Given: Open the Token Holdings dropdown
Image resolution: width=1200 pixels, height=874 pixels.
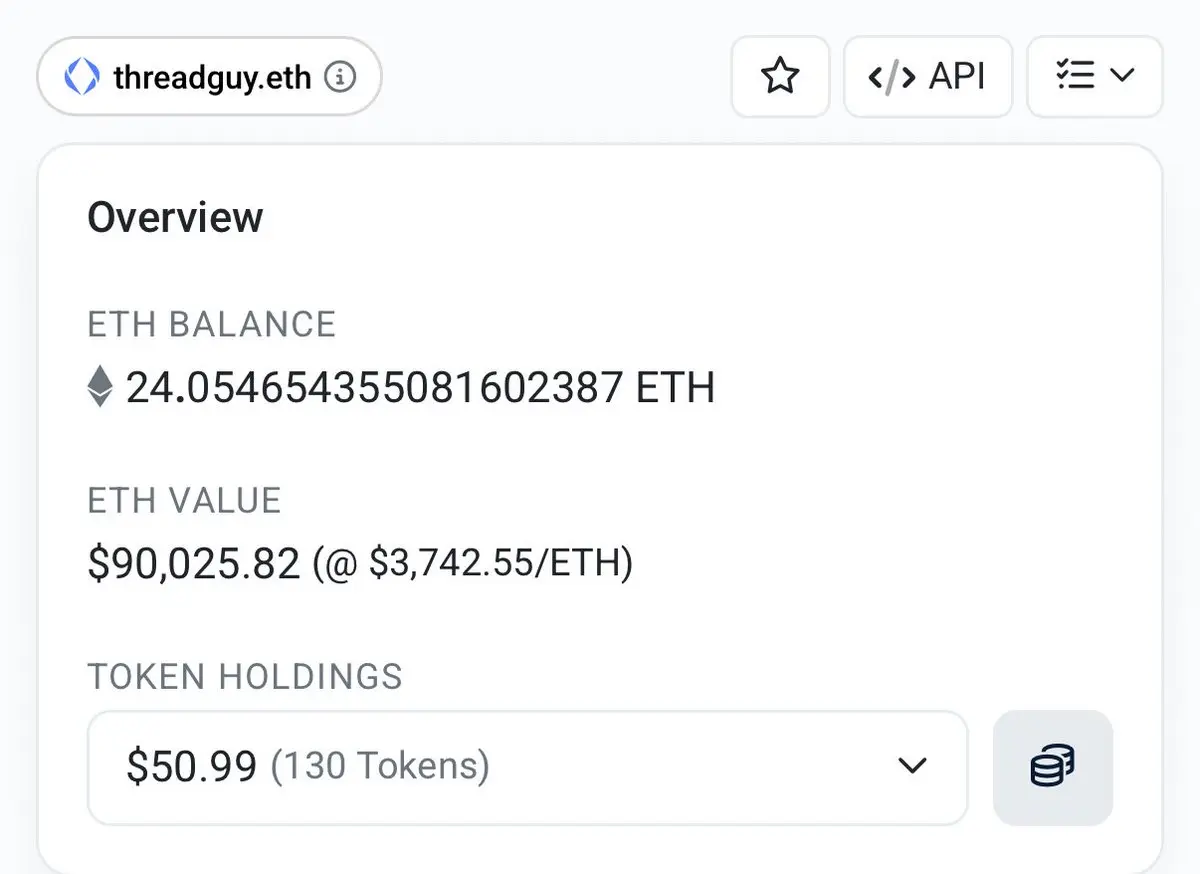Looking at the screenshot, I should tap(527, 768).
